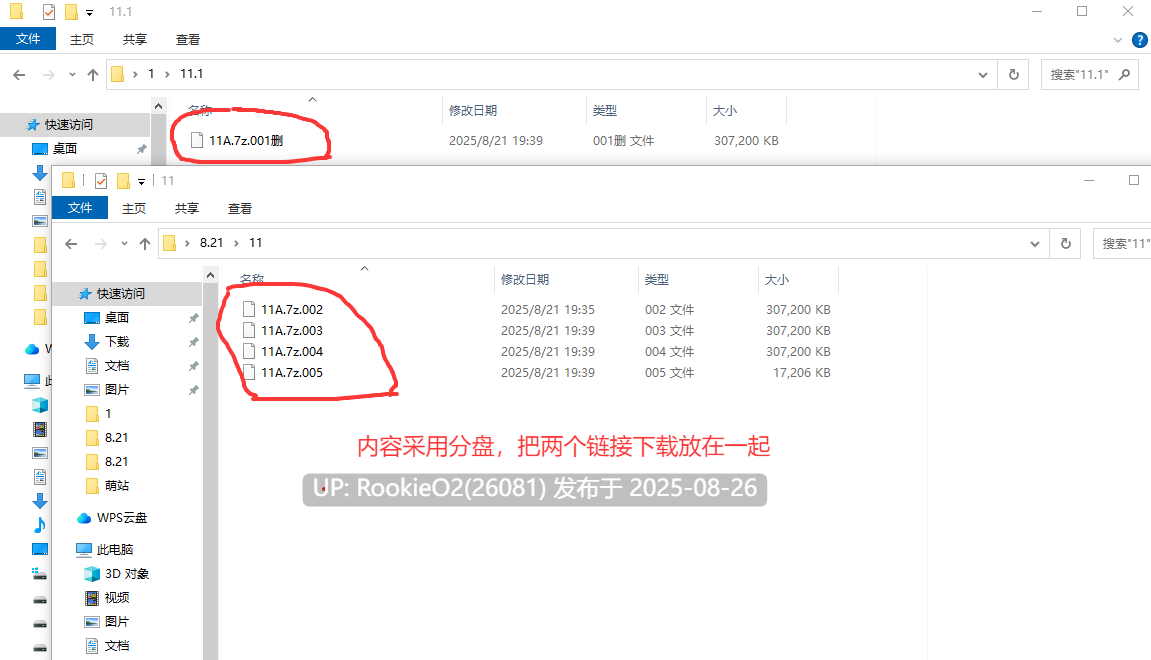1151x660 pixels.
Task: Click refresh button in the 11.1 window
Action: pyautogui.click(x=1014, y=74)
